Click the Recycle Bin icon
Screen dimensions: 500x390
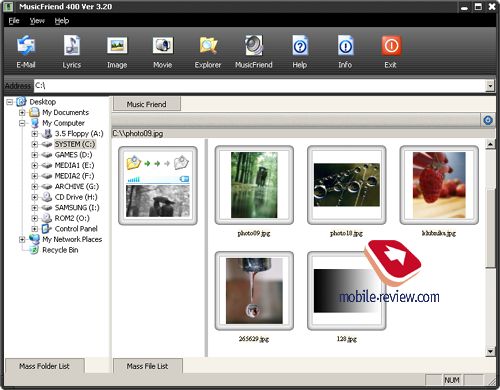tap(34, 250)
